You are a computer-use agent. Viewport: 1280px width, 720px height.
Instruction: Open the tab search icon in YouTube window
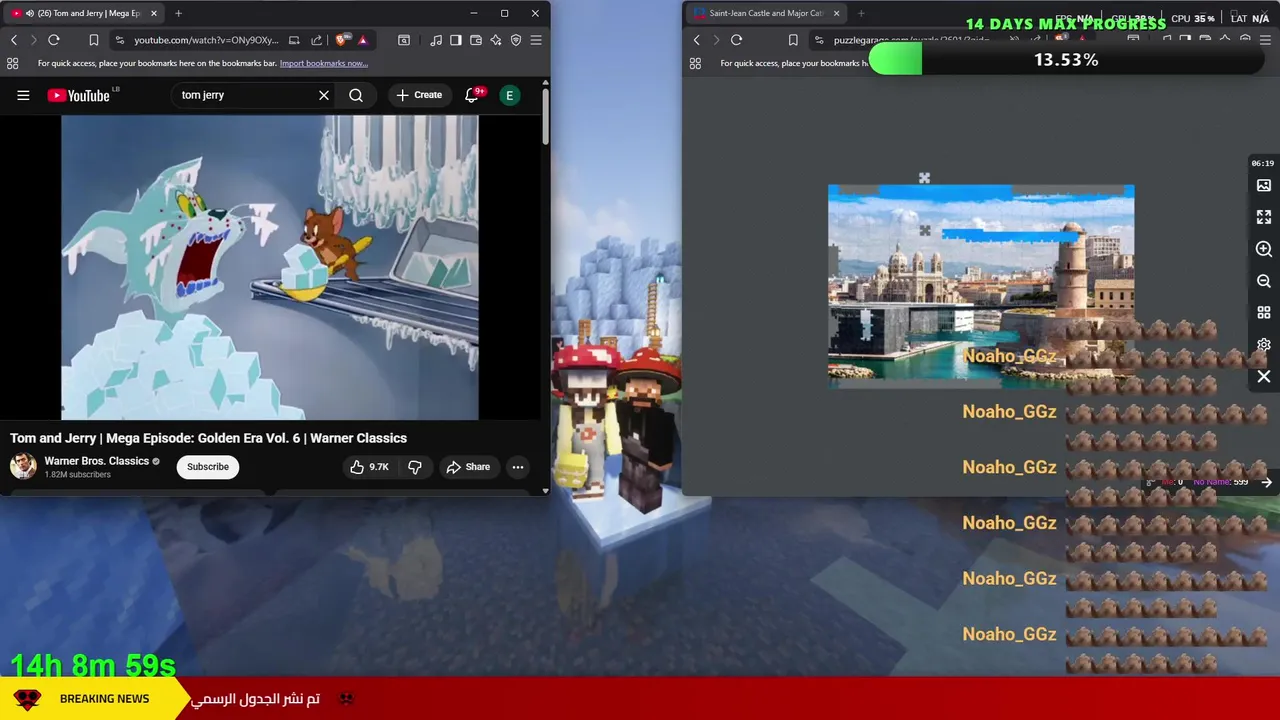[404, 40]
